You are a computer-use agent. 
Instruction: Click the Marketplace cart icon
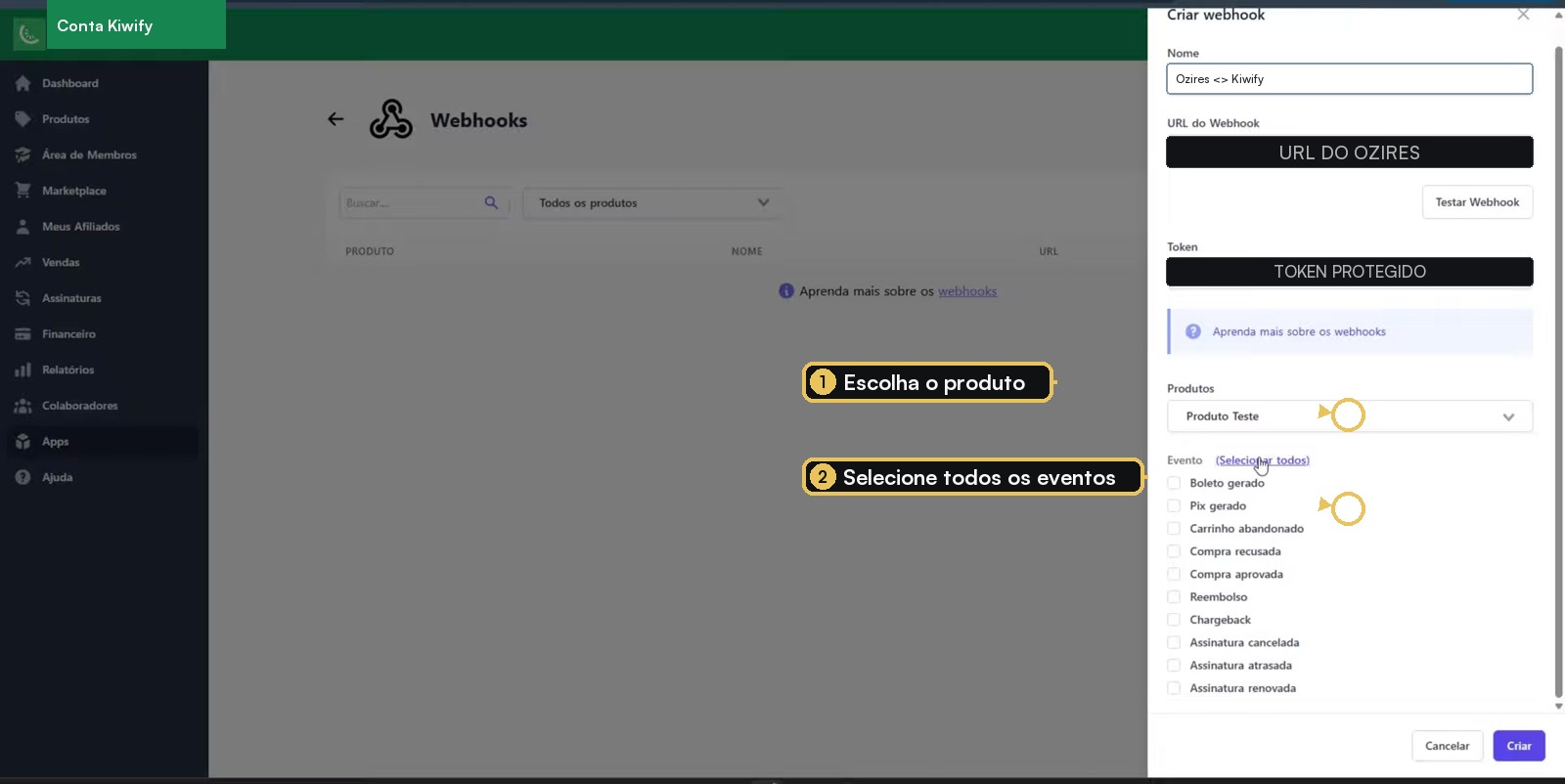(22, 191)
